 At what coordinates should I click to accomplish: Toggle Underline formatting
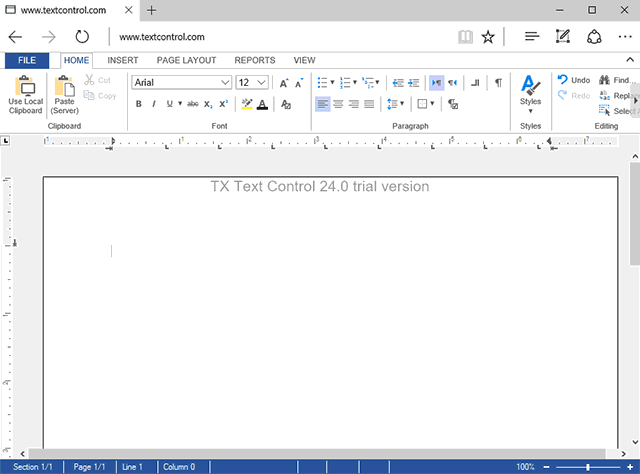(169, 104)
